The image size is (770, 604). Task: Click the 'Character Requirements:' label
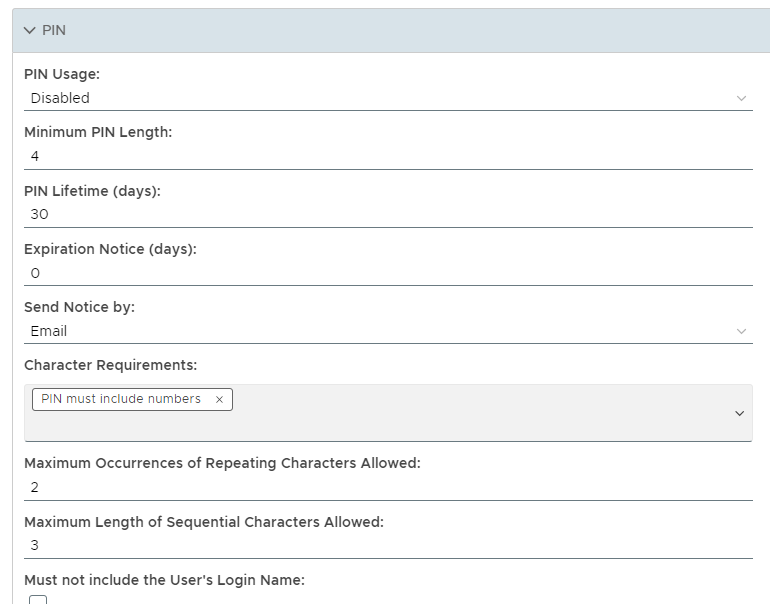(108, 365)
